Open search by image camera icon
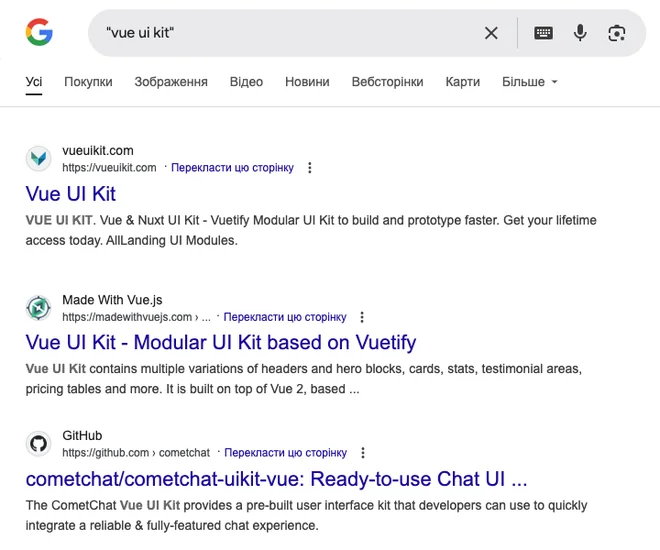 (x=617, y=33)
